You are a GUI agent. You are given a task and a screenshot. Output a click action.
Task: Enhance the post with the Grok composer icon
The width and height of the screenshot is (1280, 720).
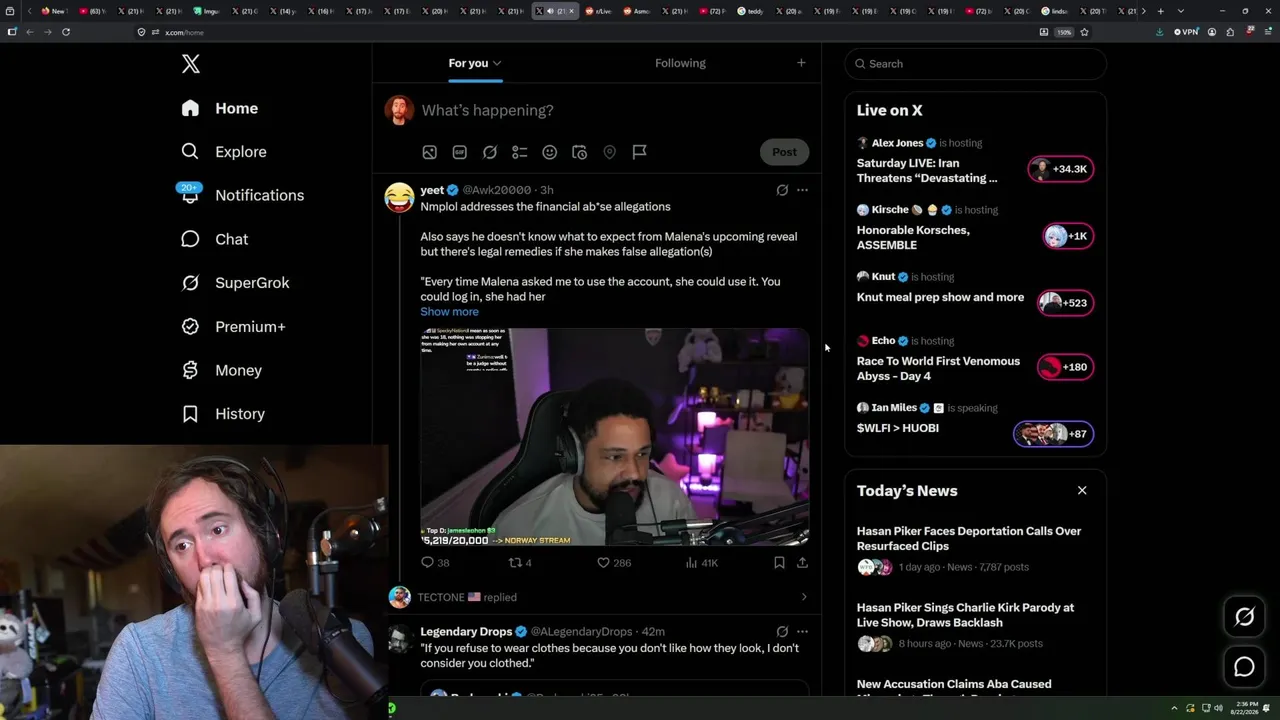tap(489, 152)
